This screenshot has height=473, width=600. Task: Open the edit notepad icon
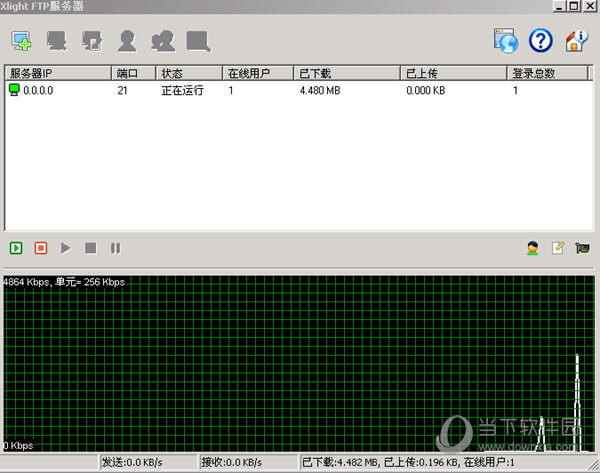coord(558,248)
